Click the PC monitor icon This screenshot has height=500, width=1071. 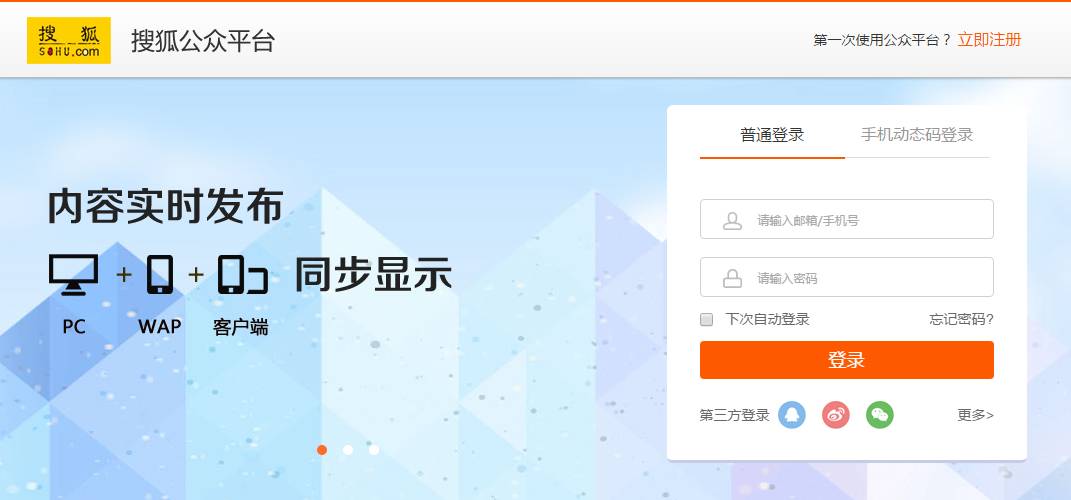pos(74,274)
